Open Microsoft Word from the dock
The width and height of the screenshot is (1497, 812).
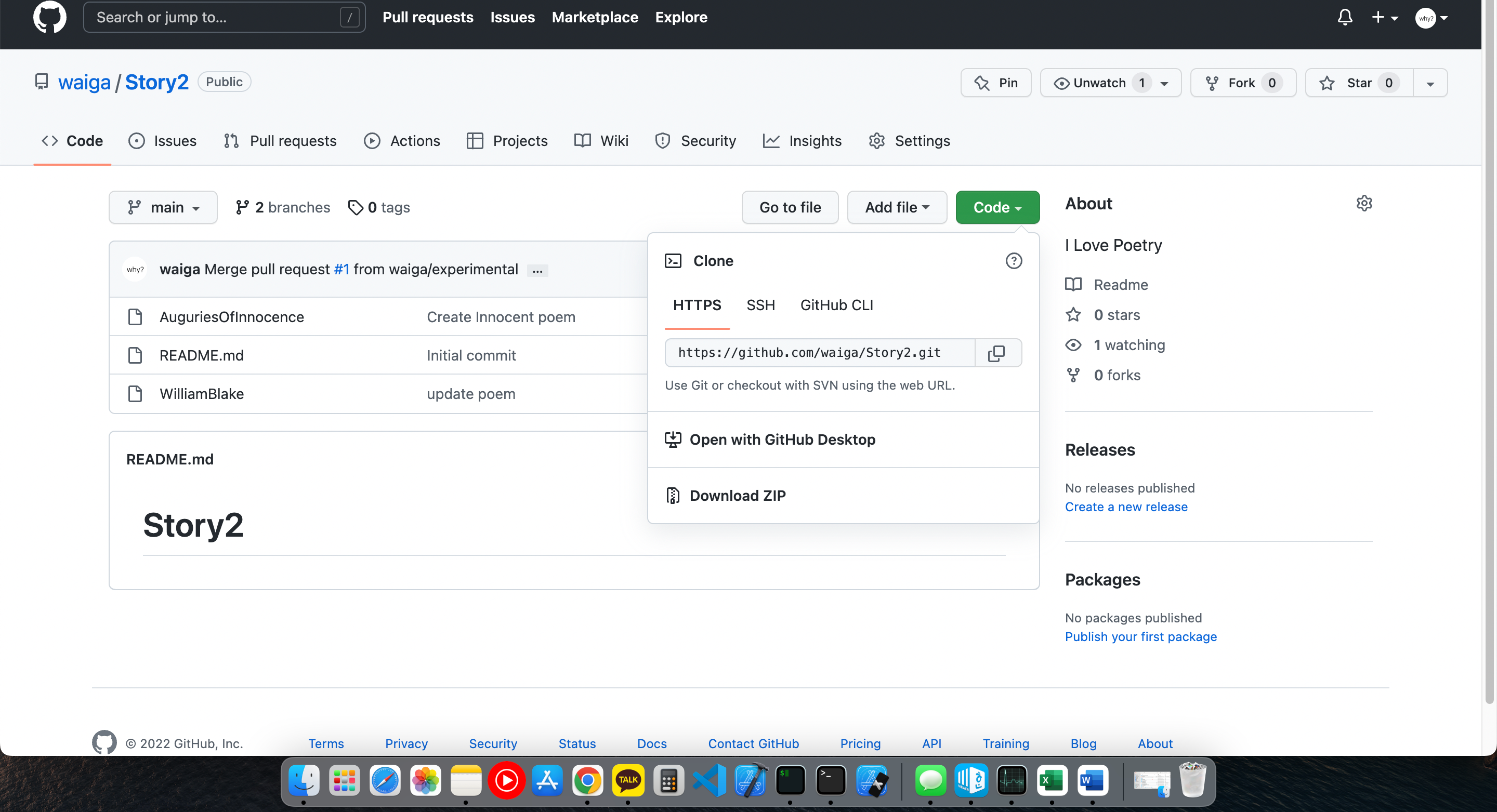pyautogui.click(x=1093, y=781)
